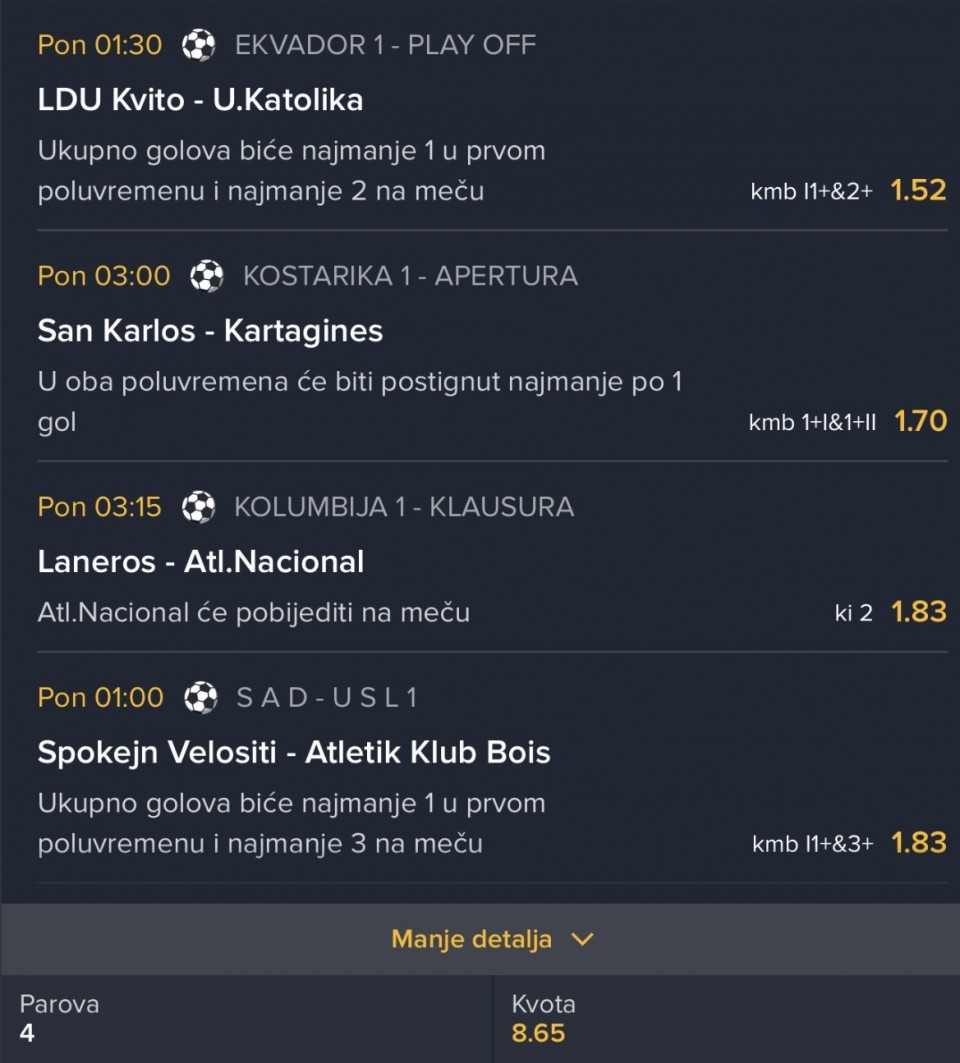Click soccer ball icon beside KOLUMBIJA 1 - KLAUSURA
Image resolution: width=960 pixels, height=1063 pixels.
199,507
